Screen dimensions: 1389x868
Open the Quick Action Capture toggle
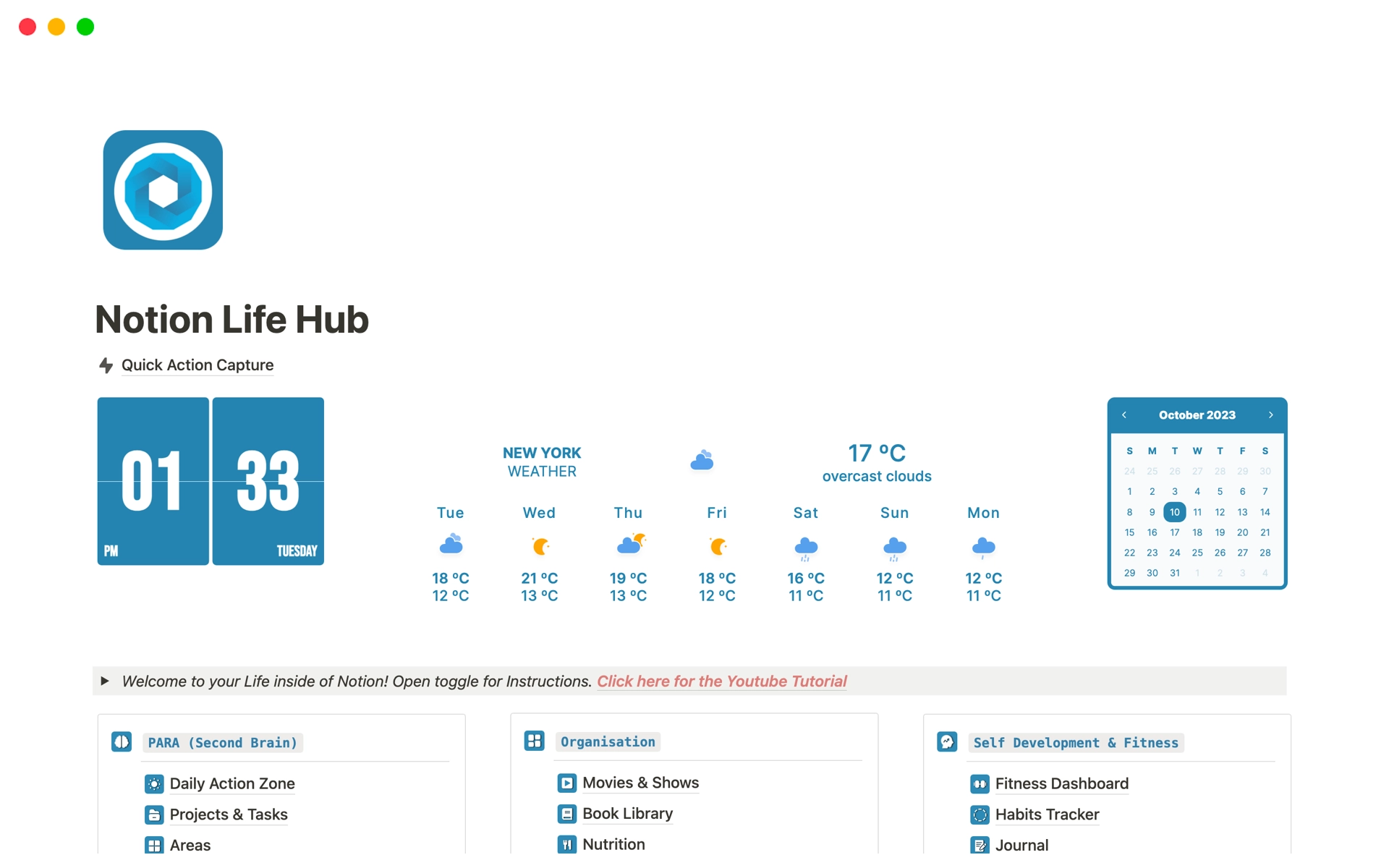point(108,364)
